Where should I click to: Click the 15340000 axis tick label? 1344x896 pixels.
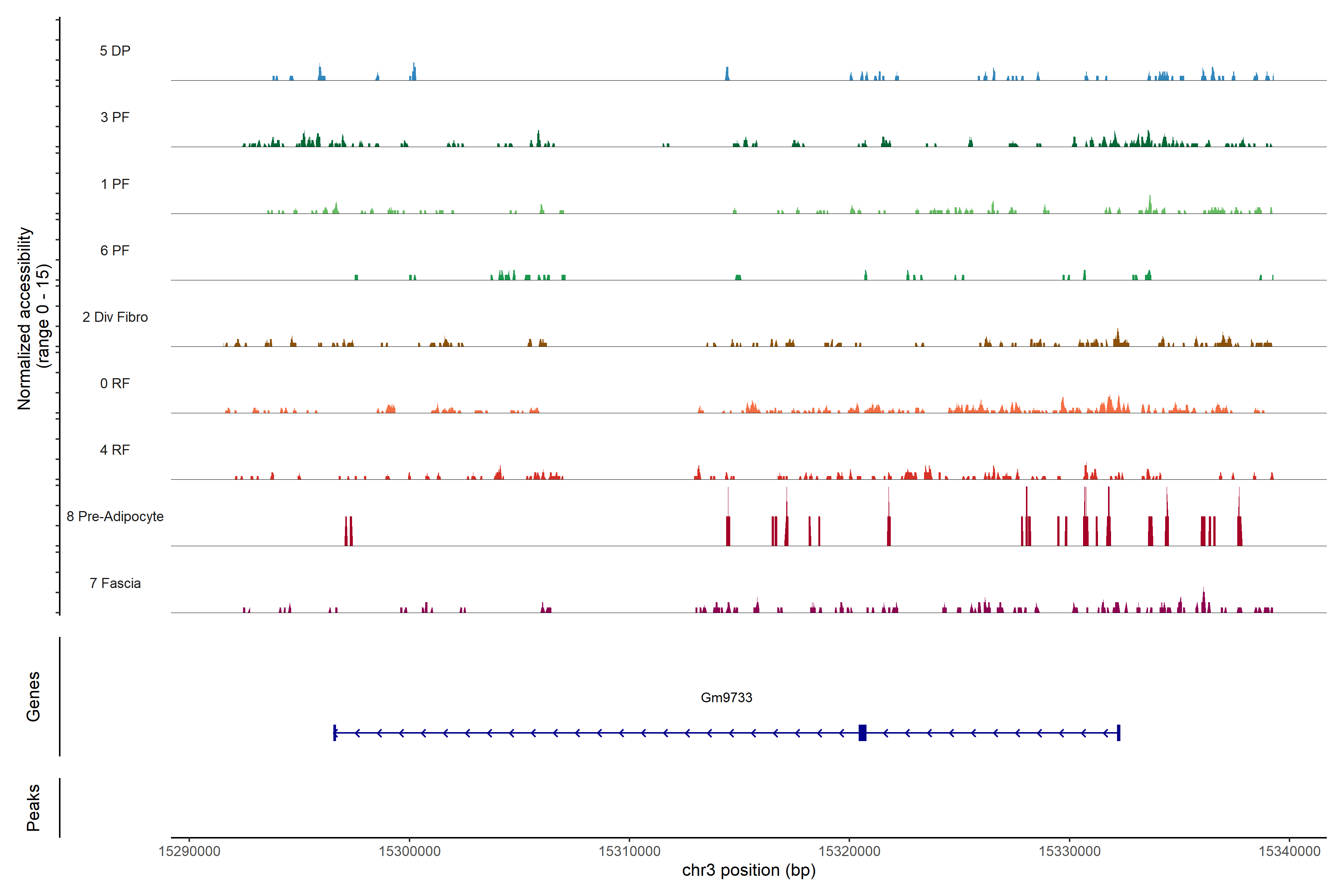coord(1289,851)
